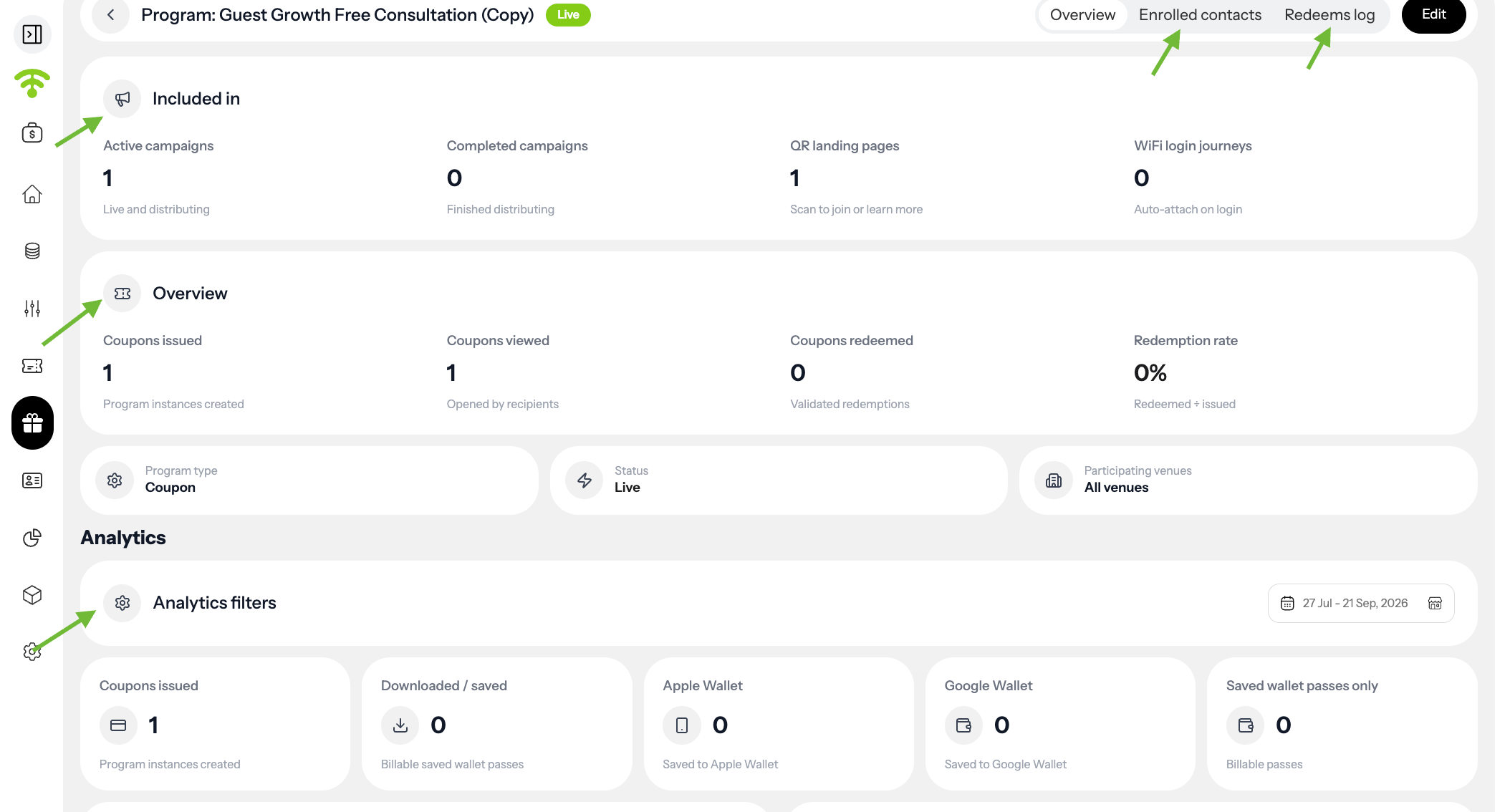Open the Redeems log tab

1329,15
